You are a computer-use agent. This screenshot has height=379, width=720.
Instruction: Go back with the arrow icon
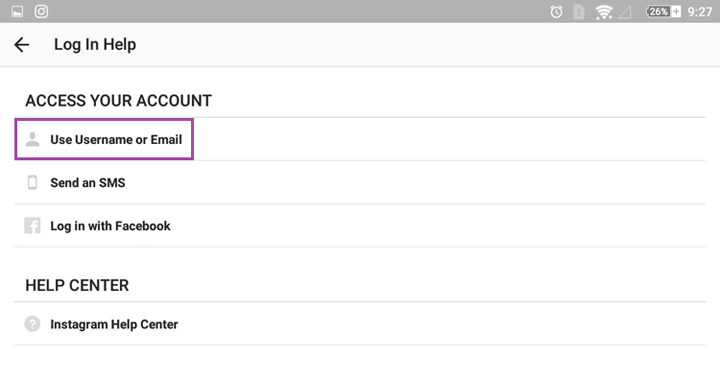pos(21,45)
